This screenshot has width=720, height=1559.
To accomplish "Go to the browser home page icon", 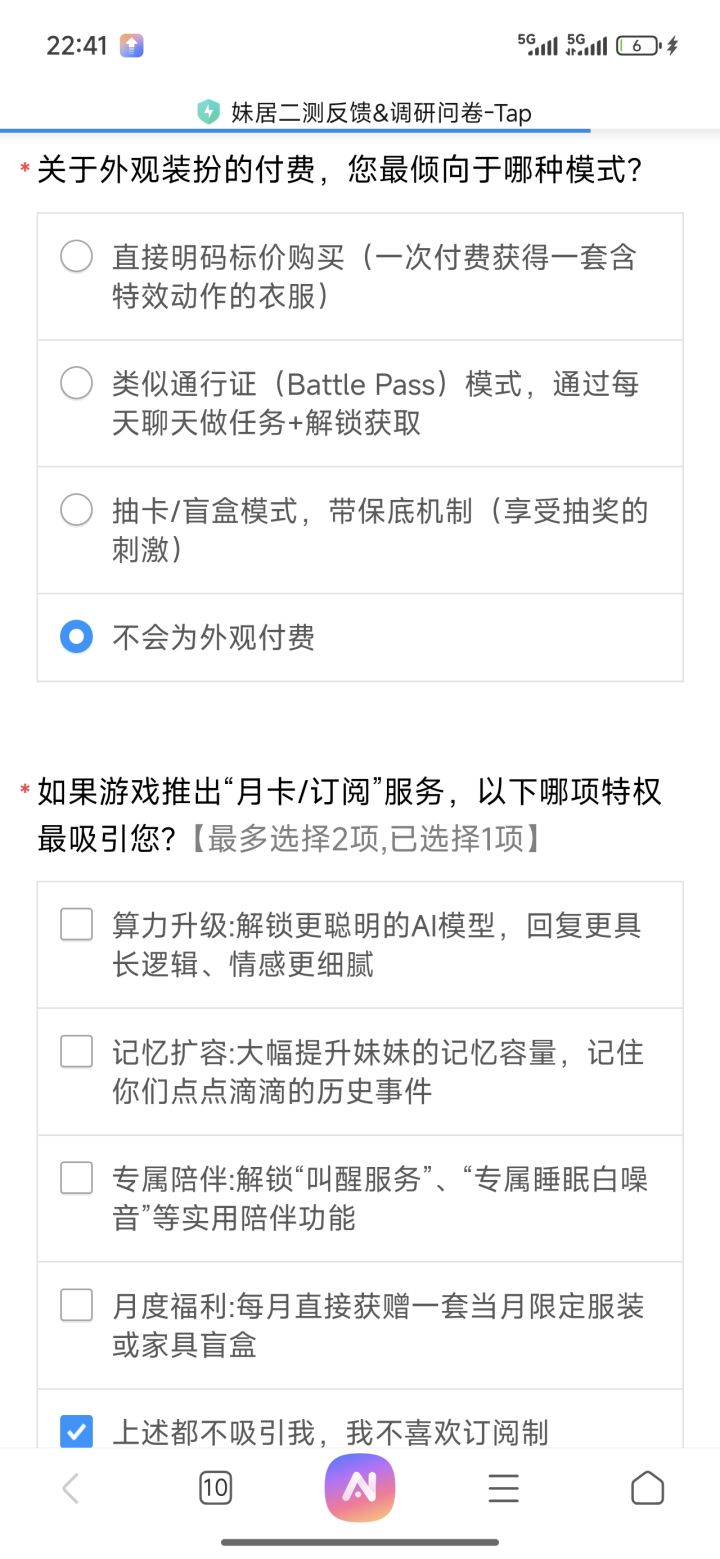I will click(x=647, y=1488).
